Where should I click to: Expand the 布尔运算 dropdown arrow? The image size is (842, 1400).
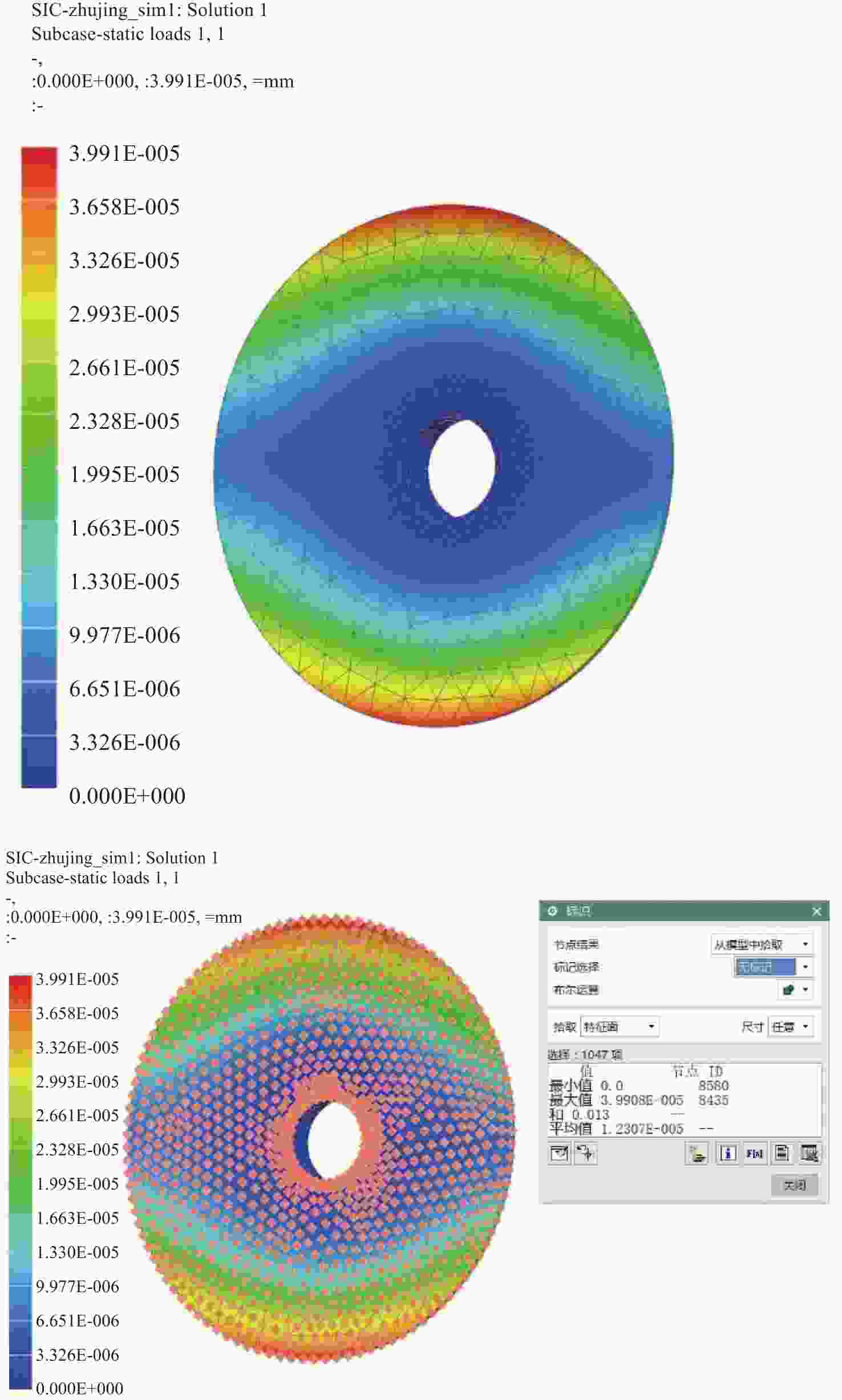click(x=805, y=990)
